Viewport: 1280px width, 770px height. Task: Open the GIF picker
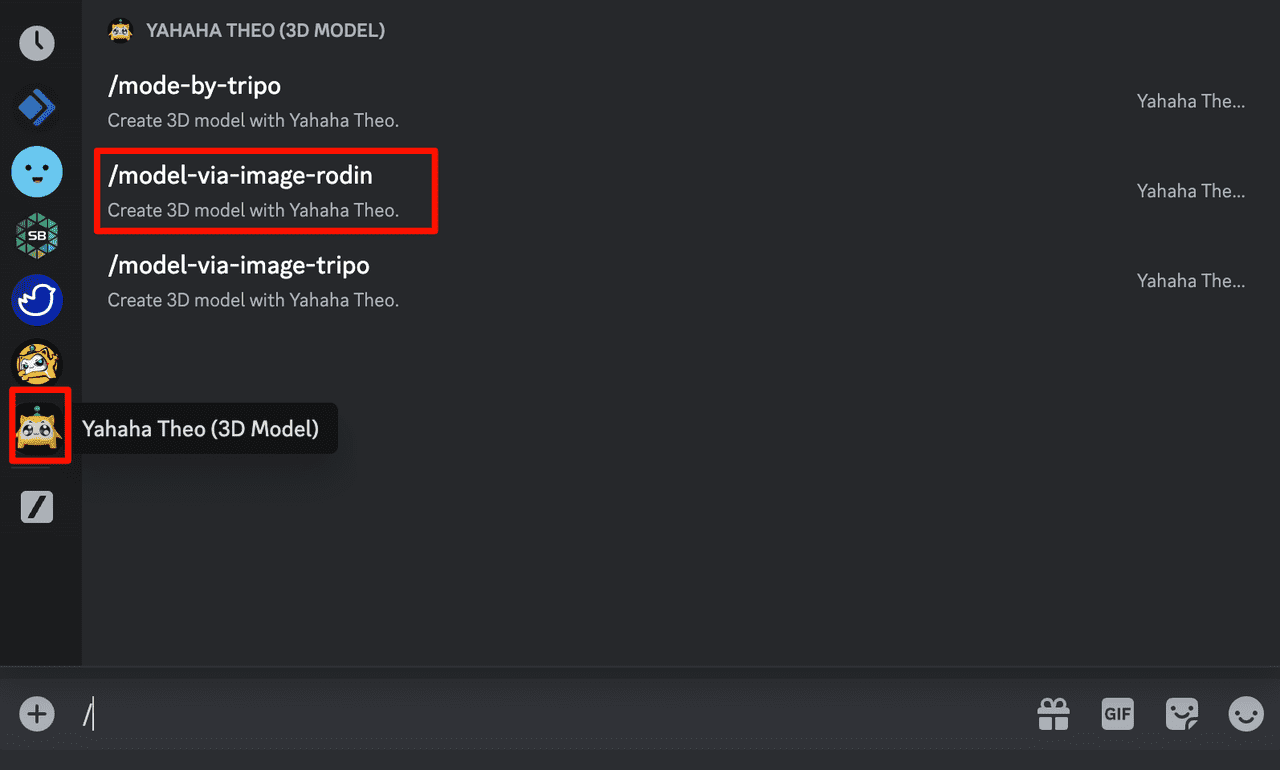click(x=1117, y=714)
